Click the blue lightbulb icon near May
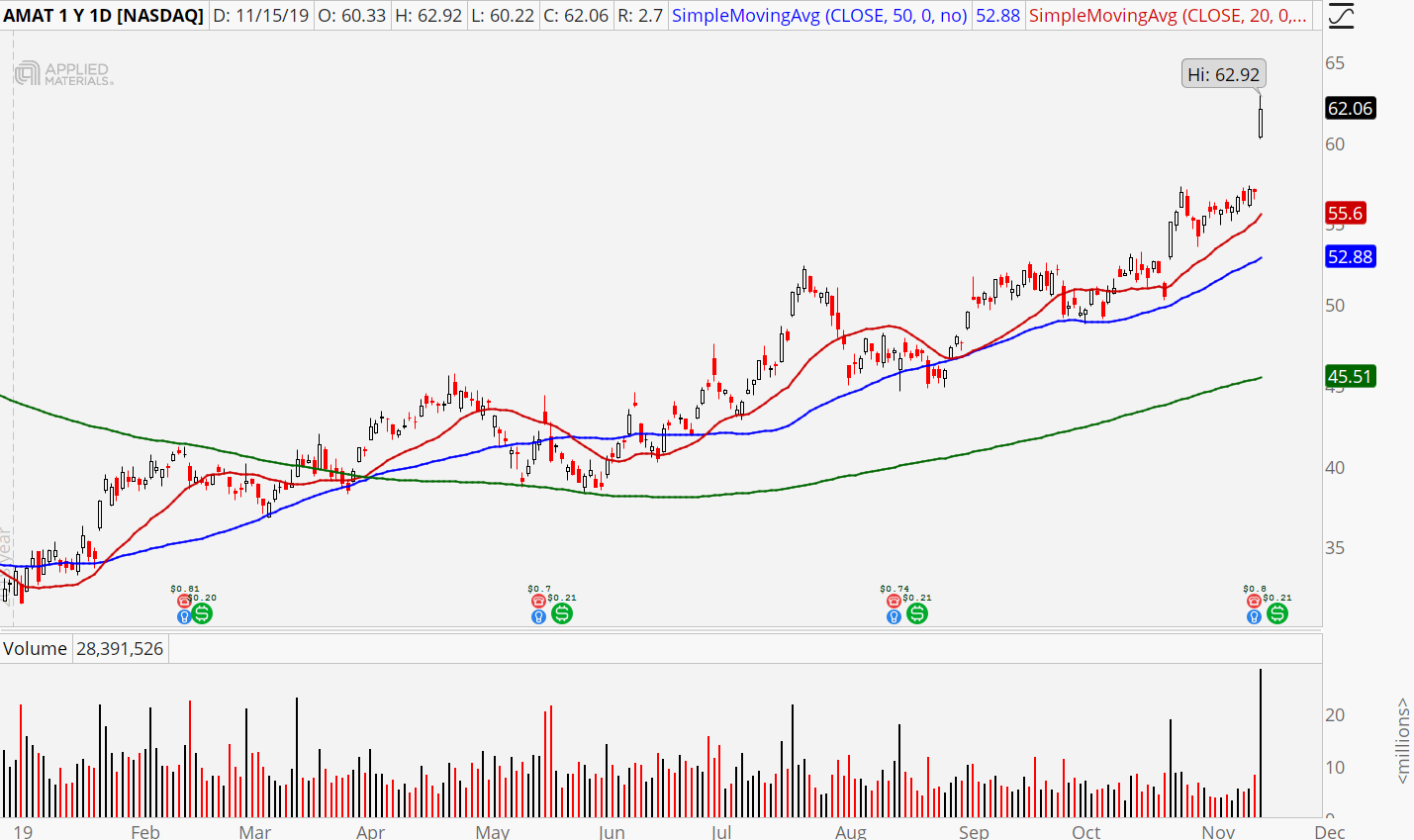1414x840 pixels. (538, 616)
